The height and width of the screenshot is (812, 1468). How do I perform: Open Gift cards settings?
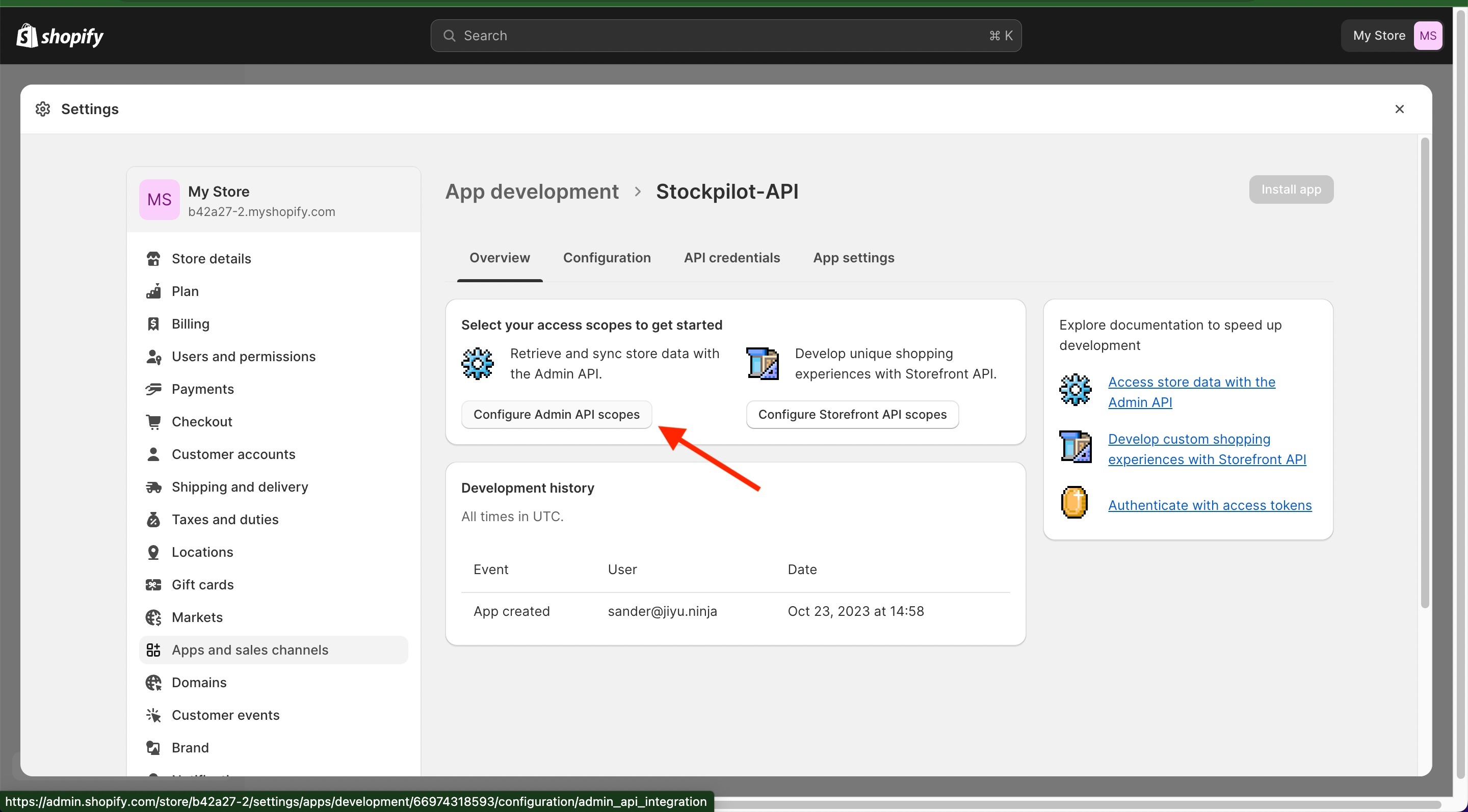274,585
